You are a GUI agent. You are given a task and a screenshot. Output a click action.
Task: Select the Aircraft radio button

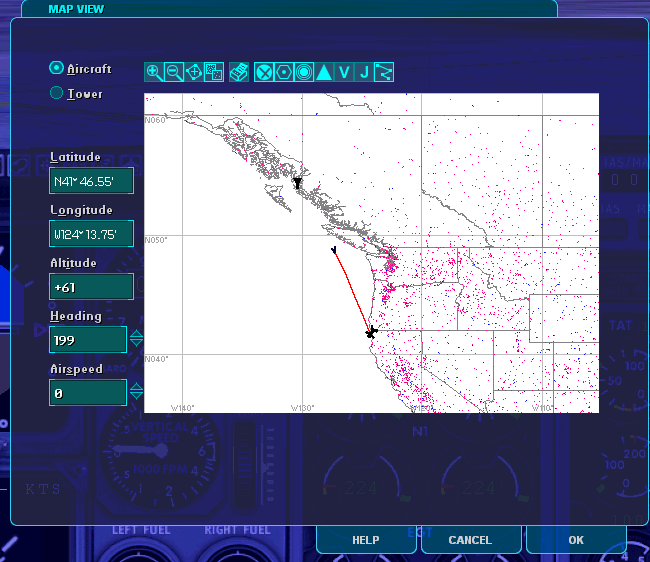tap(56, 68)
